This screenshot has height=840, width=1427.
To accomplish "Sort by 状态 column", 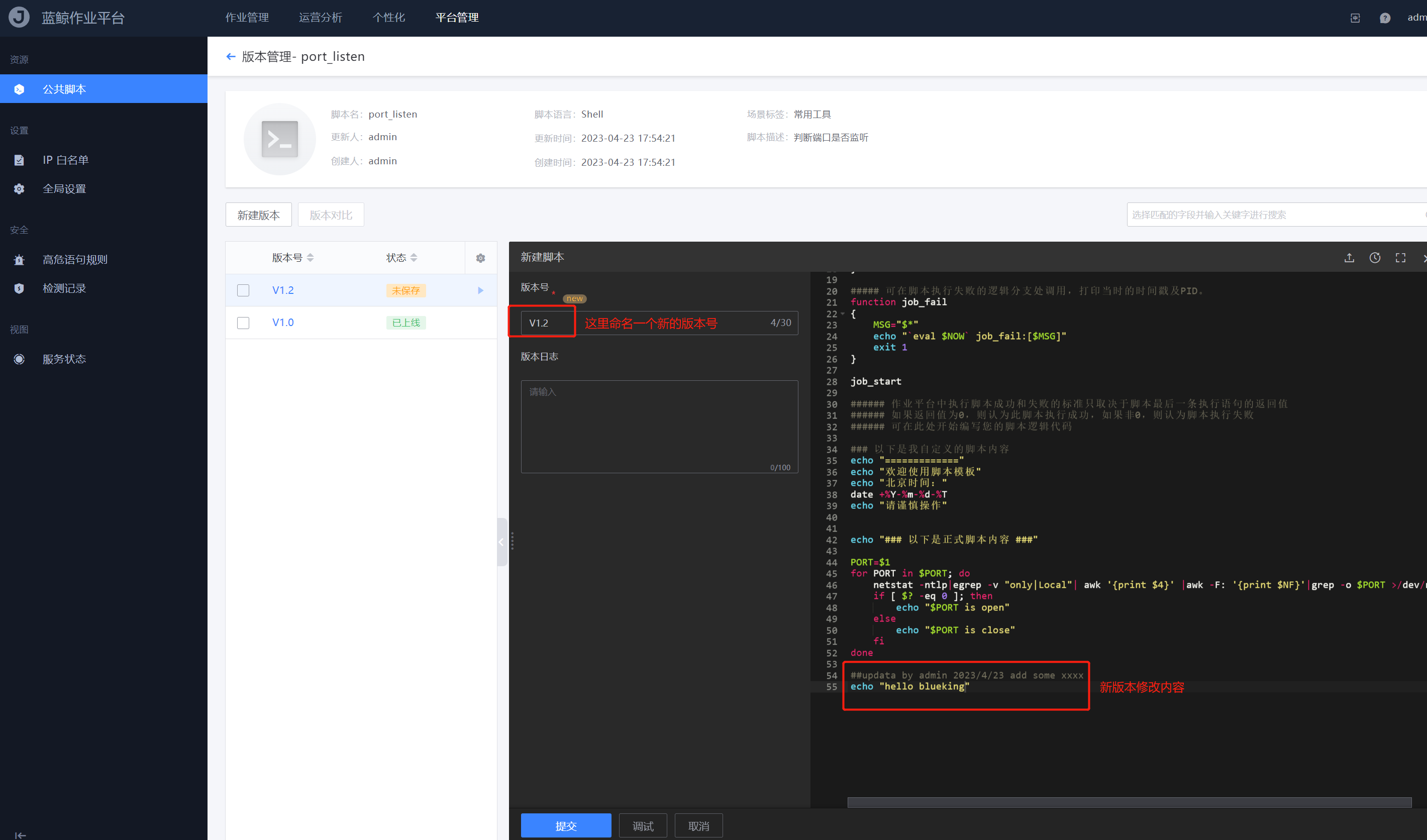I will (414, 258).
